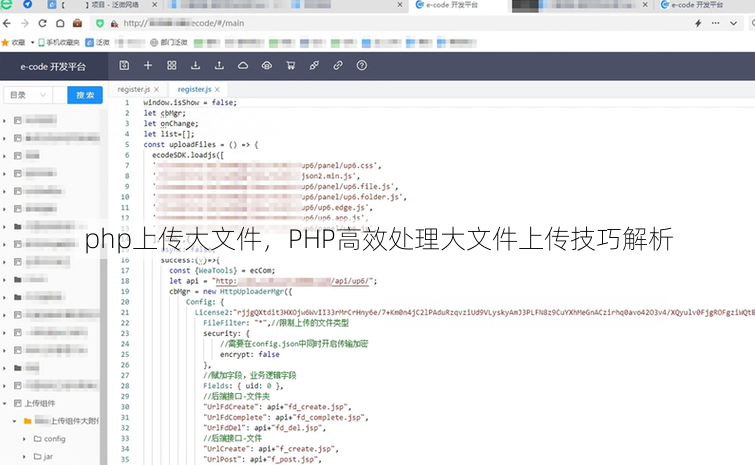Click the blue 搜索 button
Viewport: 755px width, 465px height.
[x=85, y=95]
